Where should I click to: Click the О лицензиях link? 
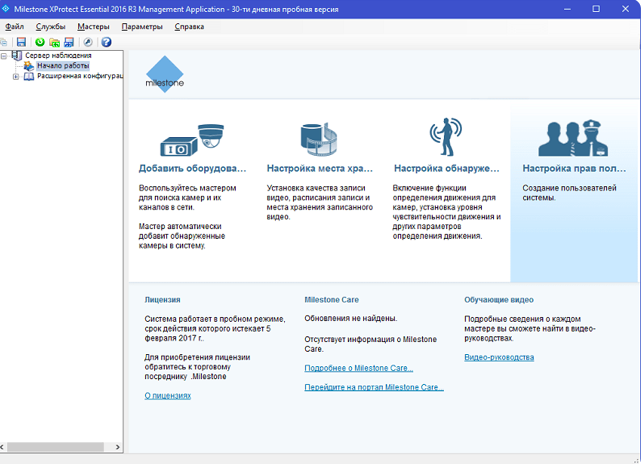pyautogui.click(x=168, y=396)
